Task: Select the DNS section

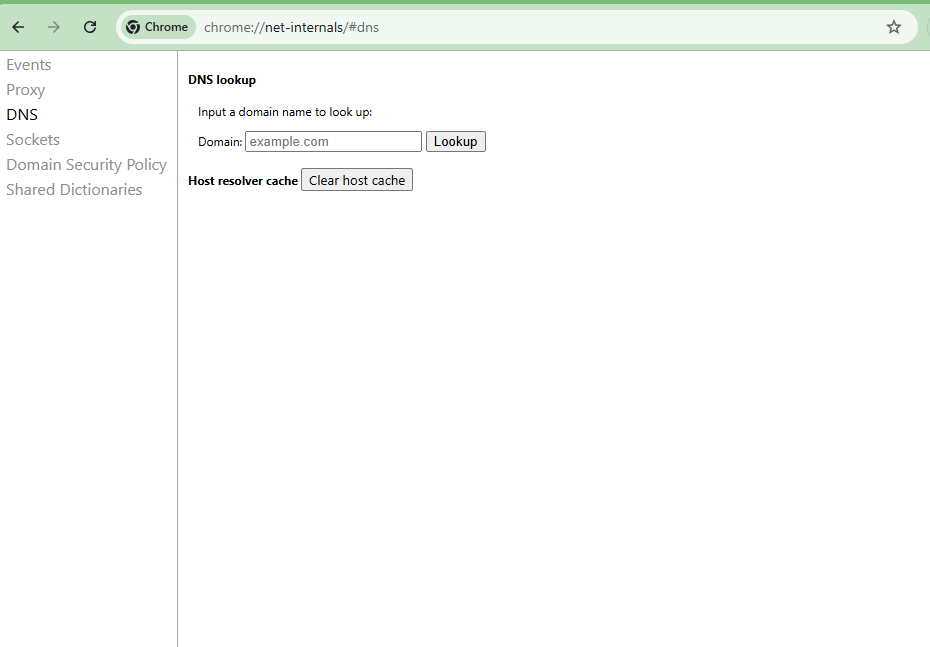Action: (22, 114)
